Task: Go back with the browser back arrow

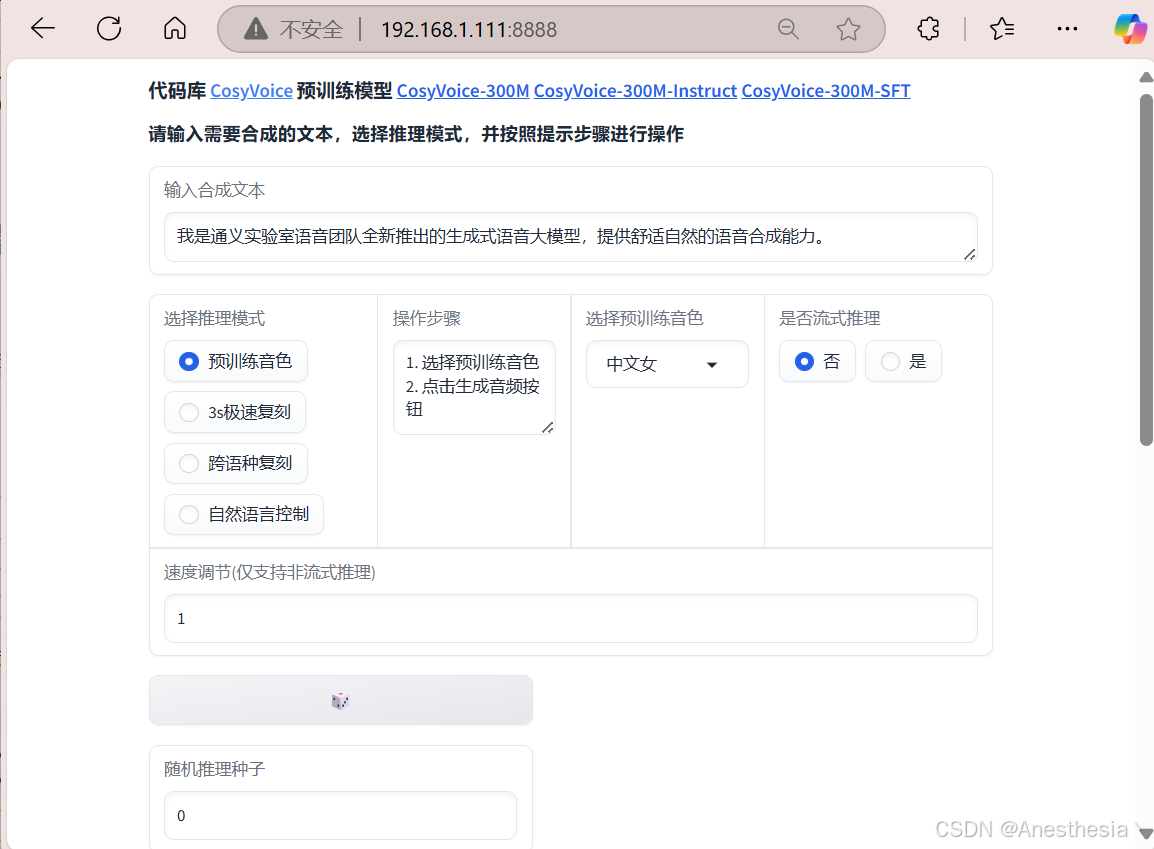Action: point(43,29)
